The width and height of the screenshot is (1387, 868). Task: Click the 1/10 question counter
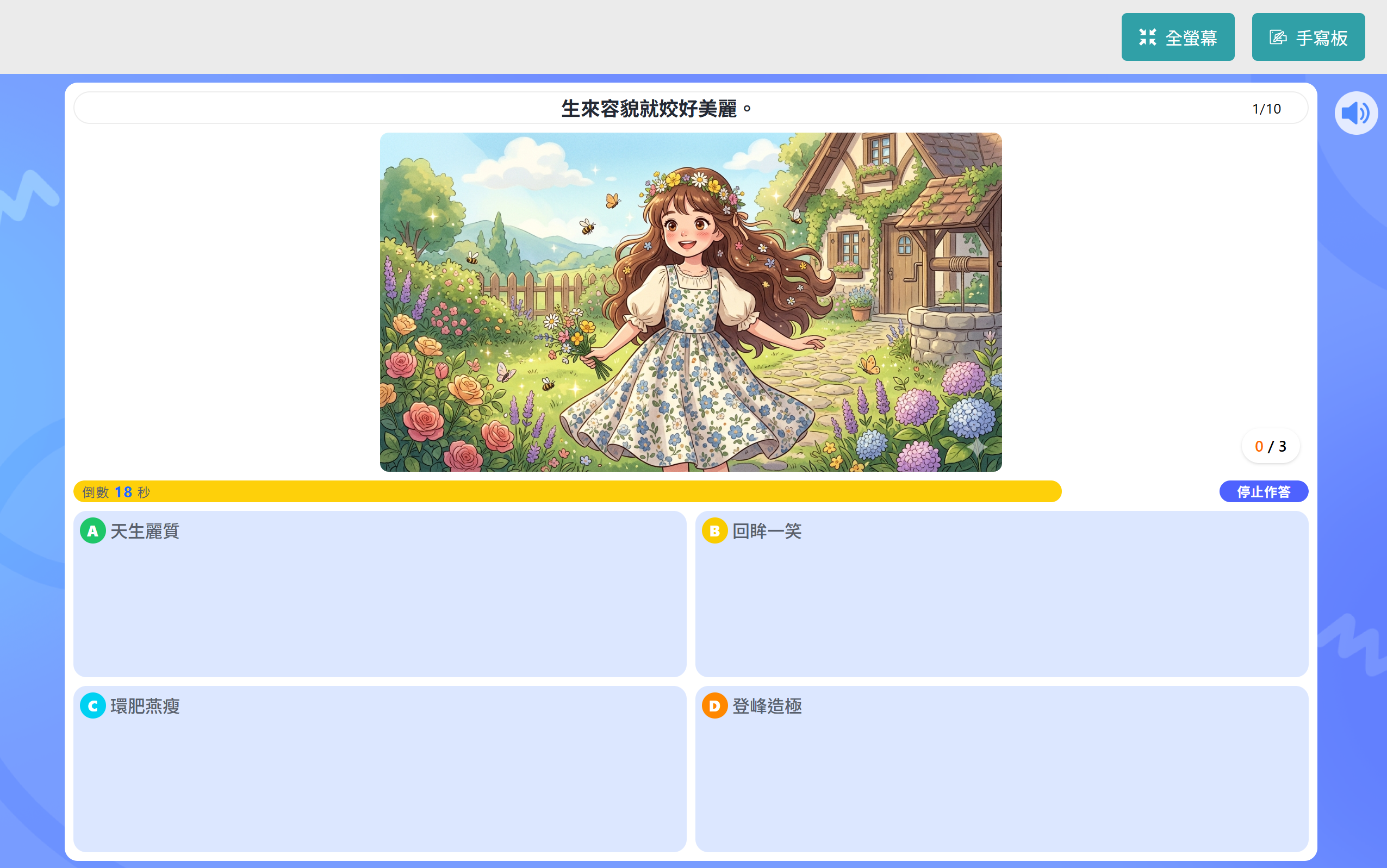click(x=1266, y=109)
